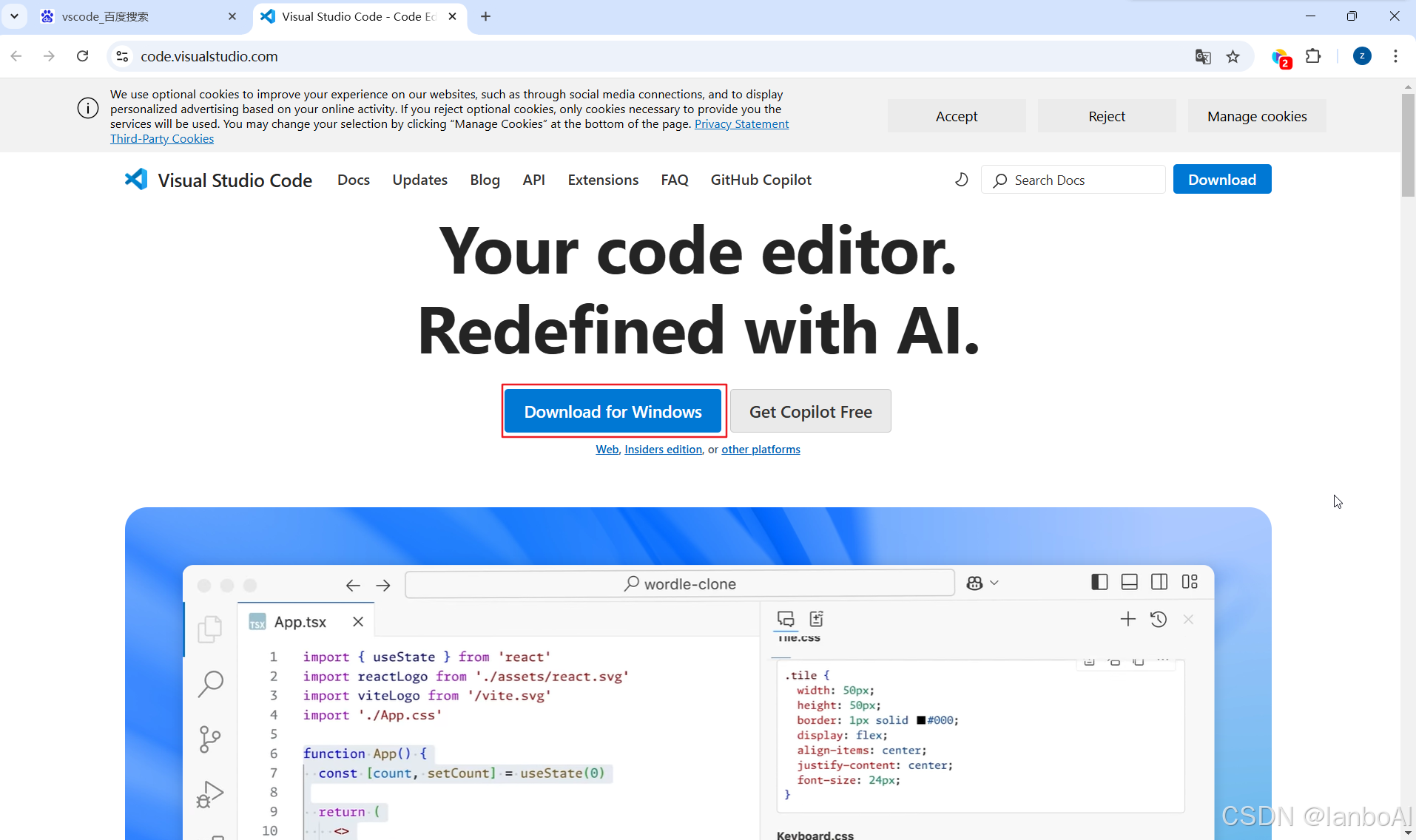Open the FAQ page
The width and height of the screenshot is (1416, 840).
pos(675,180)
